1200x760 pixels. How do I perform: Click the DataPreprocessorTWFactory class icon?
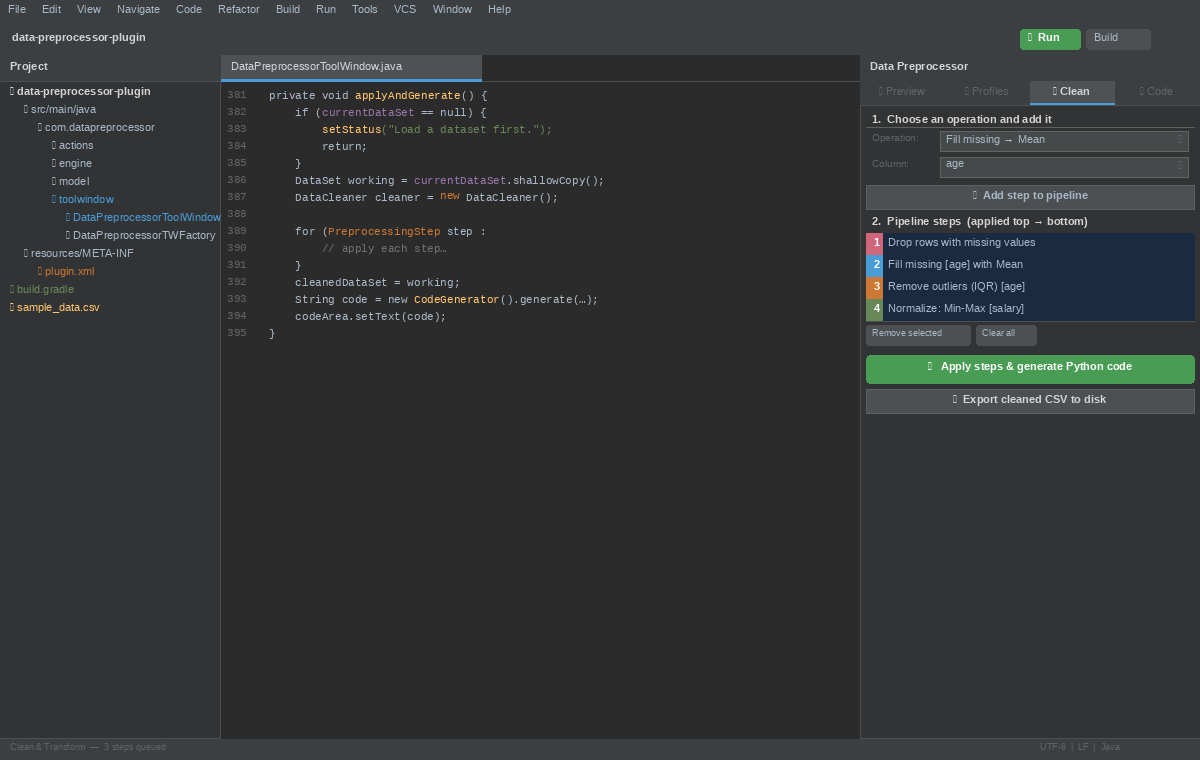coord(66,235)
